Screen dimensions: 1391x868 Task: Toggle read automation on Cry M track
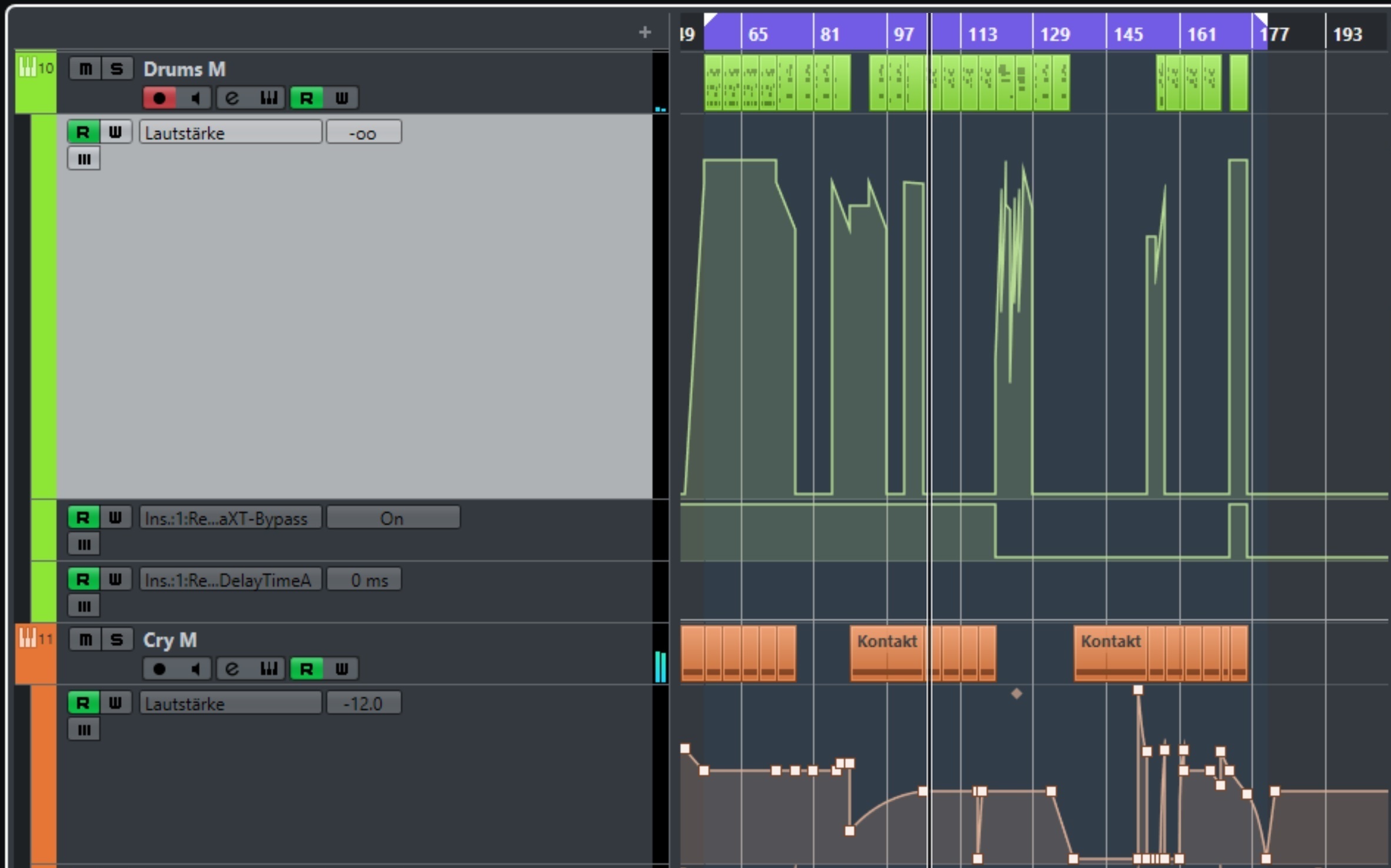point(306,669)
